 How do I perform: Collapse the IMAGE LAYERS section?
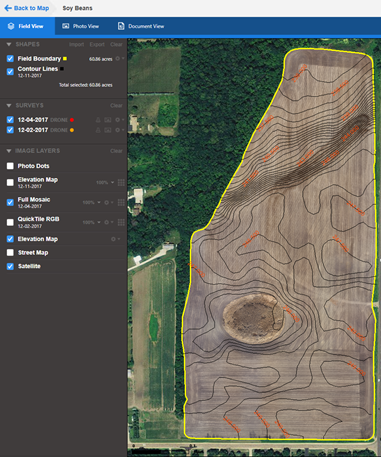point(9,151)
